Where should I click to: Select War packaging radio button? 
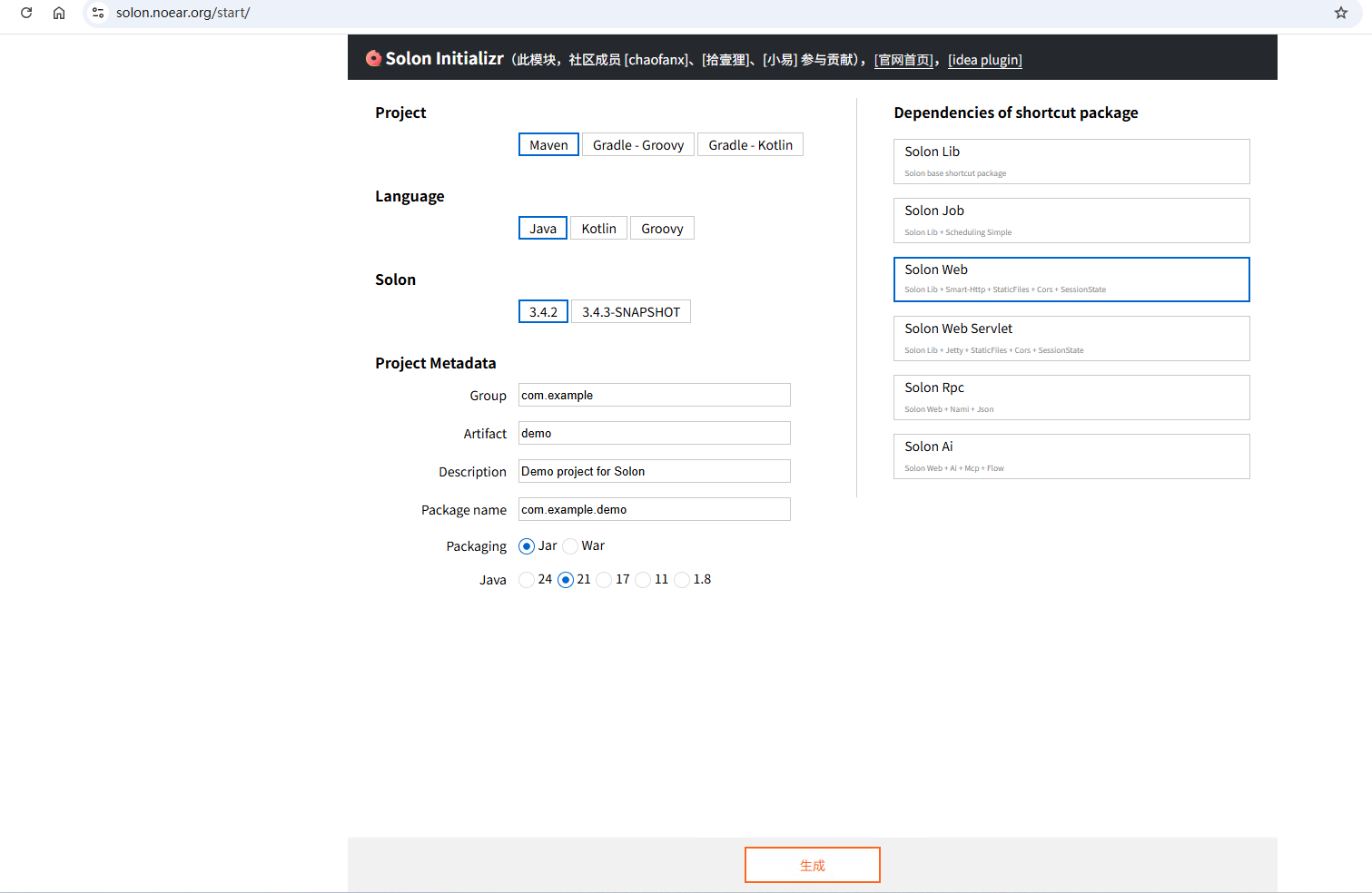(570, 546)
